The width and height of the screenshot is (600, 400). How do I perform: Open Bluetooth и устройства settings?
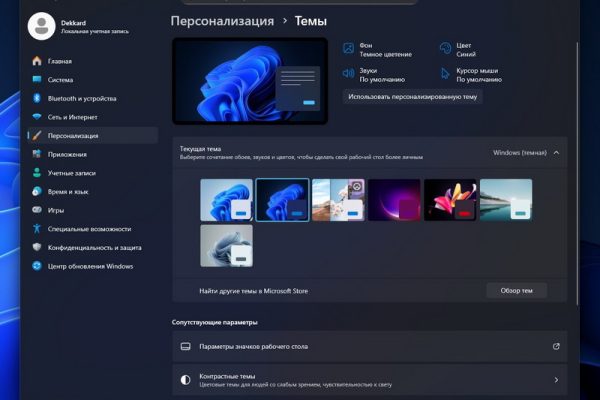point(82,98)
